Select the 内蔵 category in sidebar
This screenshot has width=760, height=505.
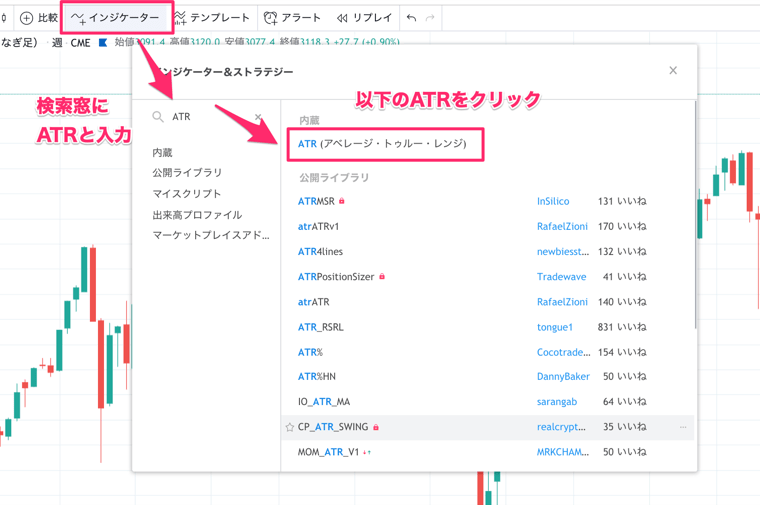coord(162,153)
